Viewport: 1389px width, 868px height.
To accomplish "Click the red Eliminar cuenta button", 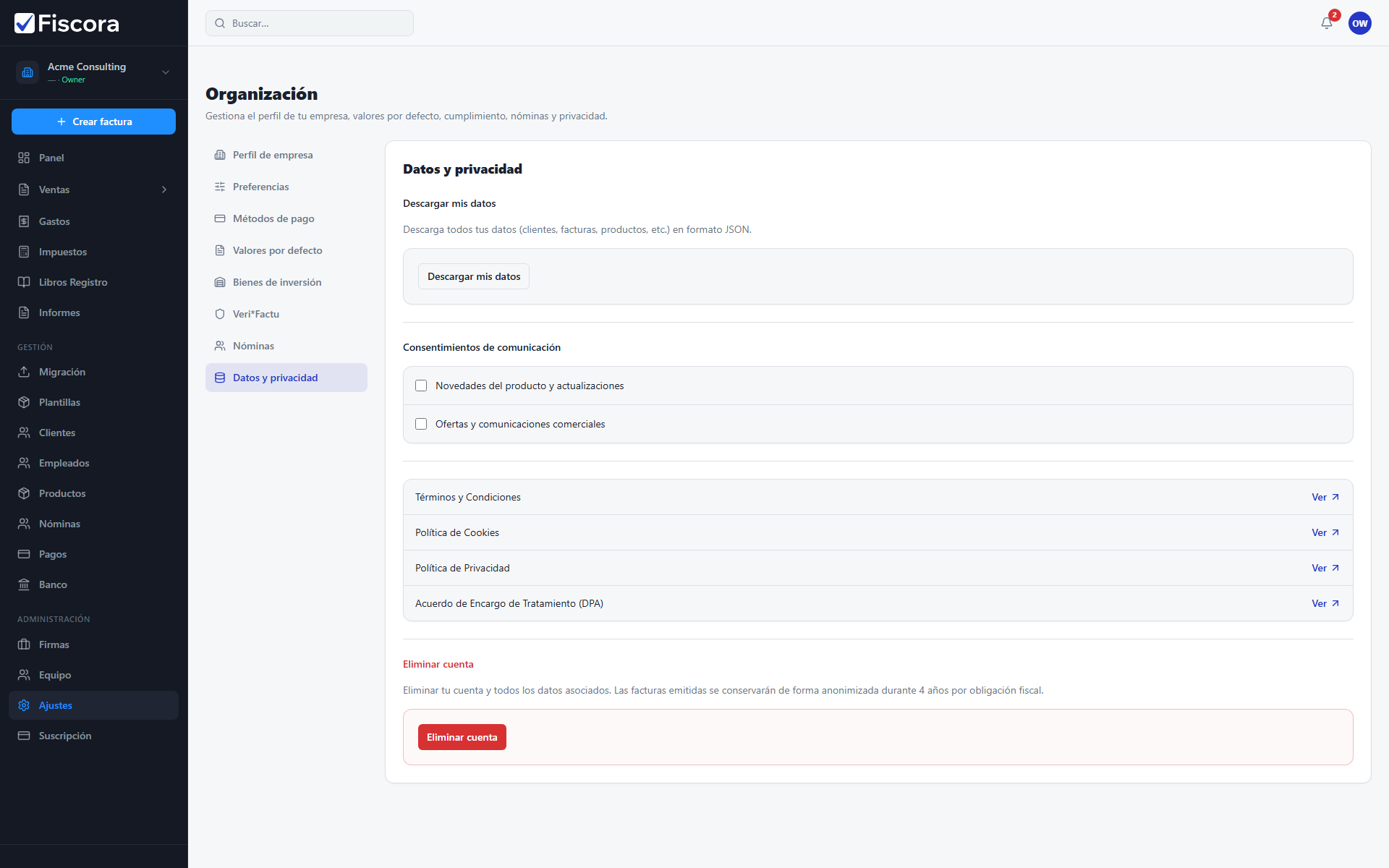I will tap(462, 737).
